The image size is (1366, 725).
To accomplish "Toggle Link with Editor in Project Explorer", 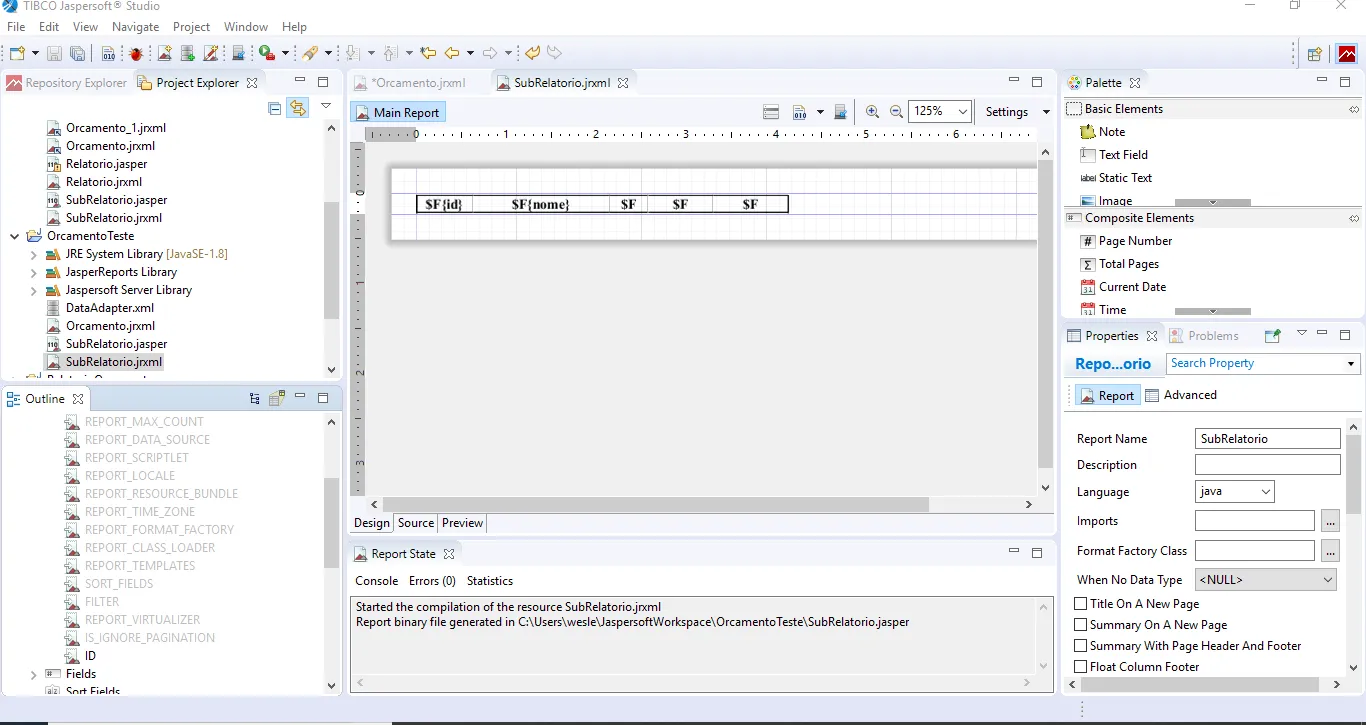I will click(297, 109).
